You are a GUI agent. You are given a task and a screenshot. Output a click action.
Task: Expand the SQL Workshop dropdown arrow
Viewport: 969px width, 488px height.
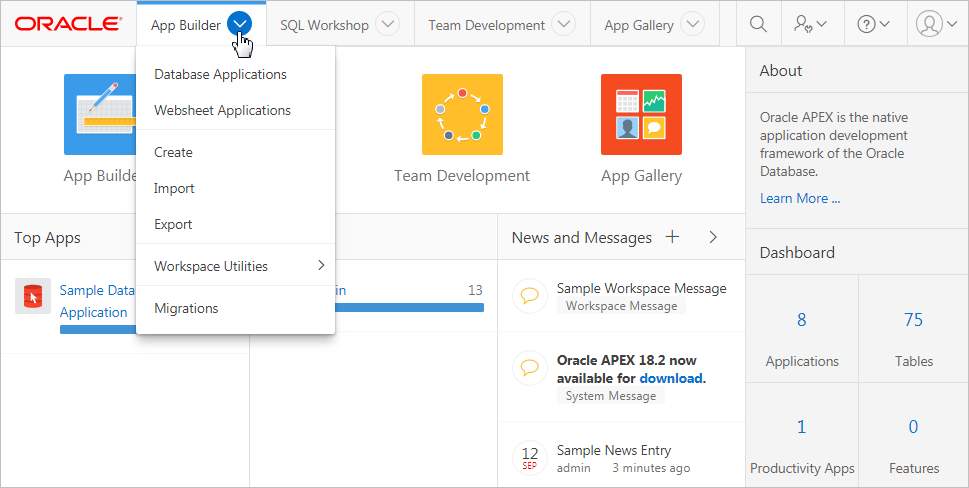click(x=387, y=25)
